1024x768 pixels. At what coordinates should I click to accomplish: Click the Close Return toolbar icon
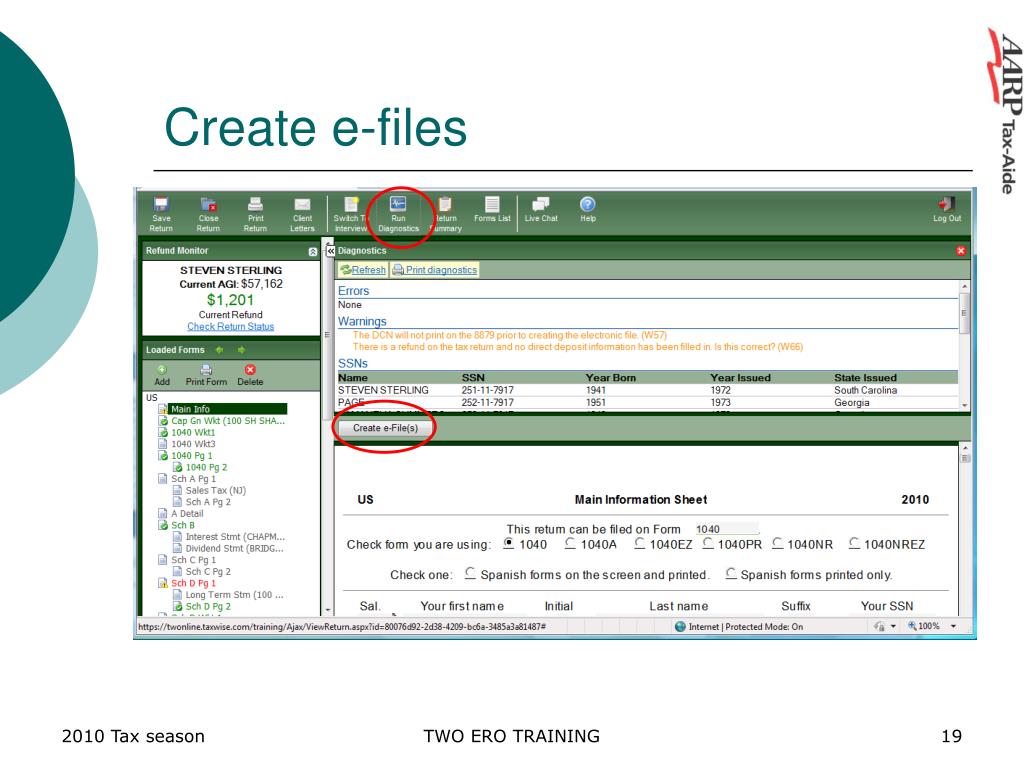coord(208,214)
